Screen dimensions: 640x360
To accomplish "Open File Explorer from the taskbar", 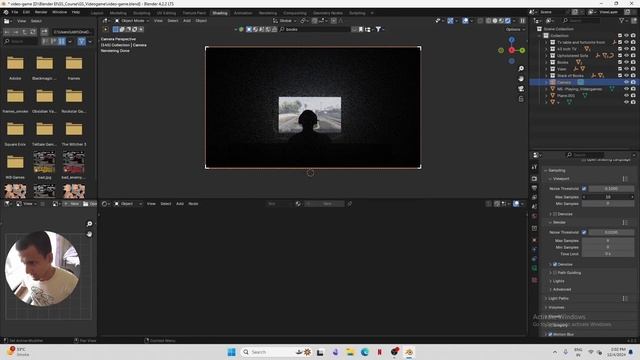I will point(350,352).
